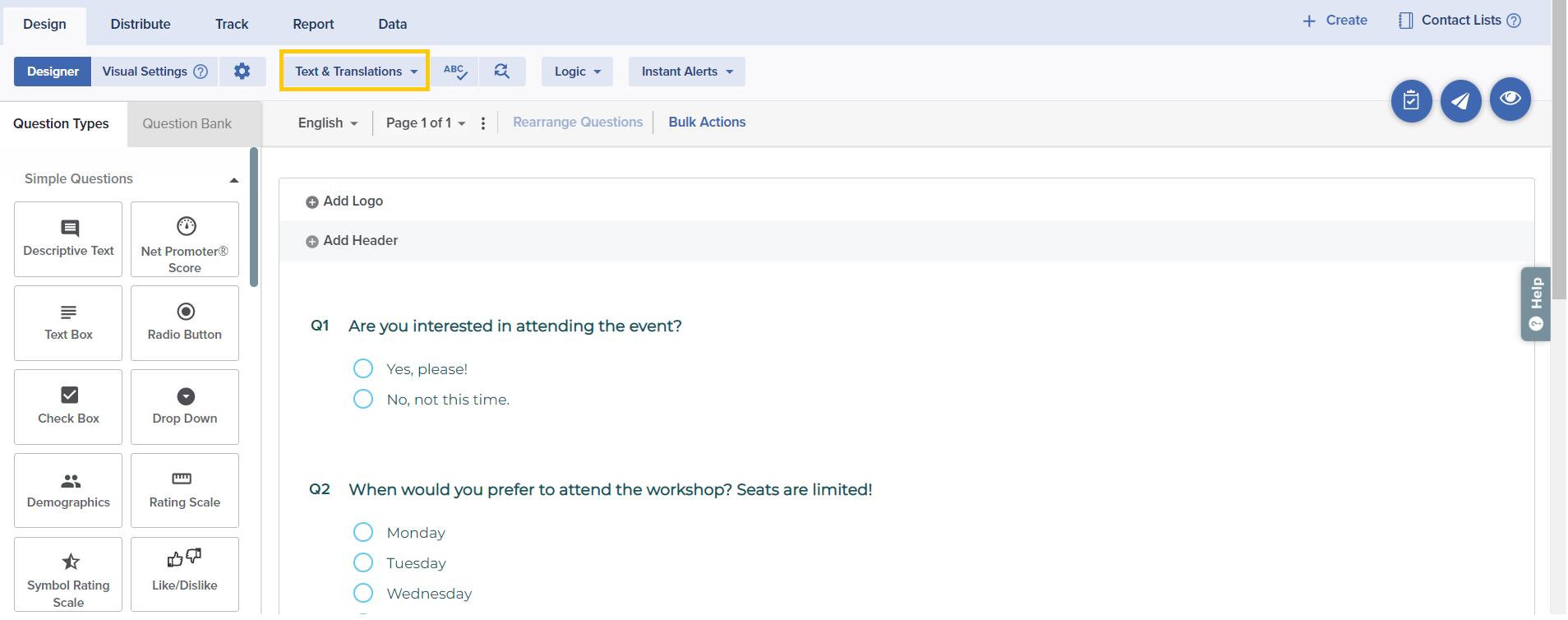Add a Like/Dislike question type

185,573
